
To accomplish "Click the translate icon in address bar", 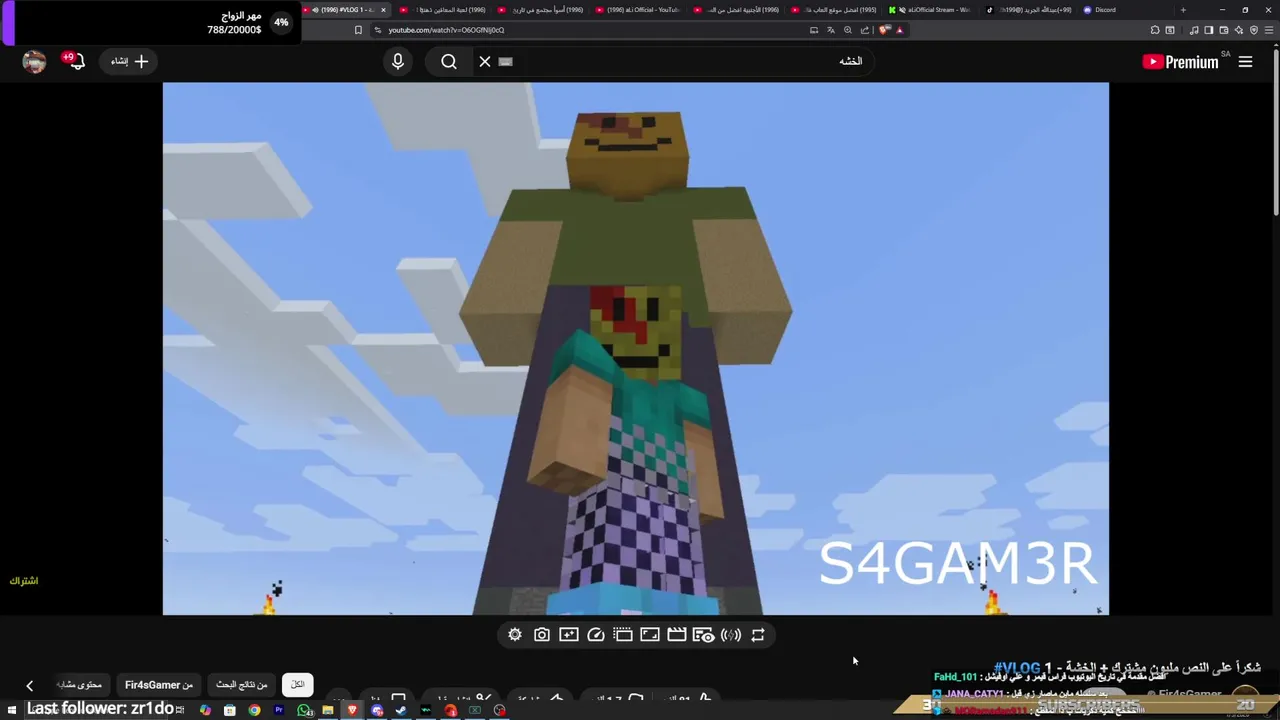I will 831,30.
